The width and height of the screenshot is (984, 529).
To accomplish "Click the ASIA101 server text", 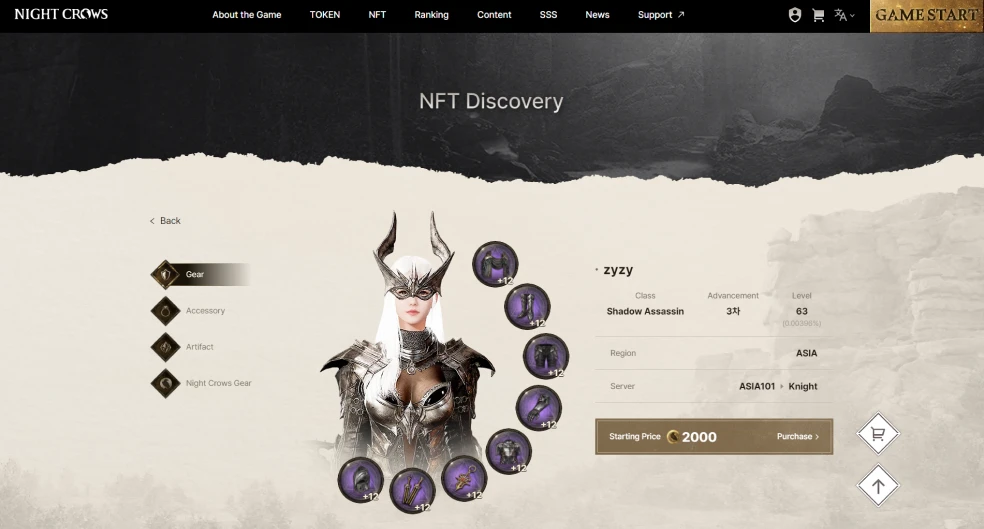I will click(757, 387).
